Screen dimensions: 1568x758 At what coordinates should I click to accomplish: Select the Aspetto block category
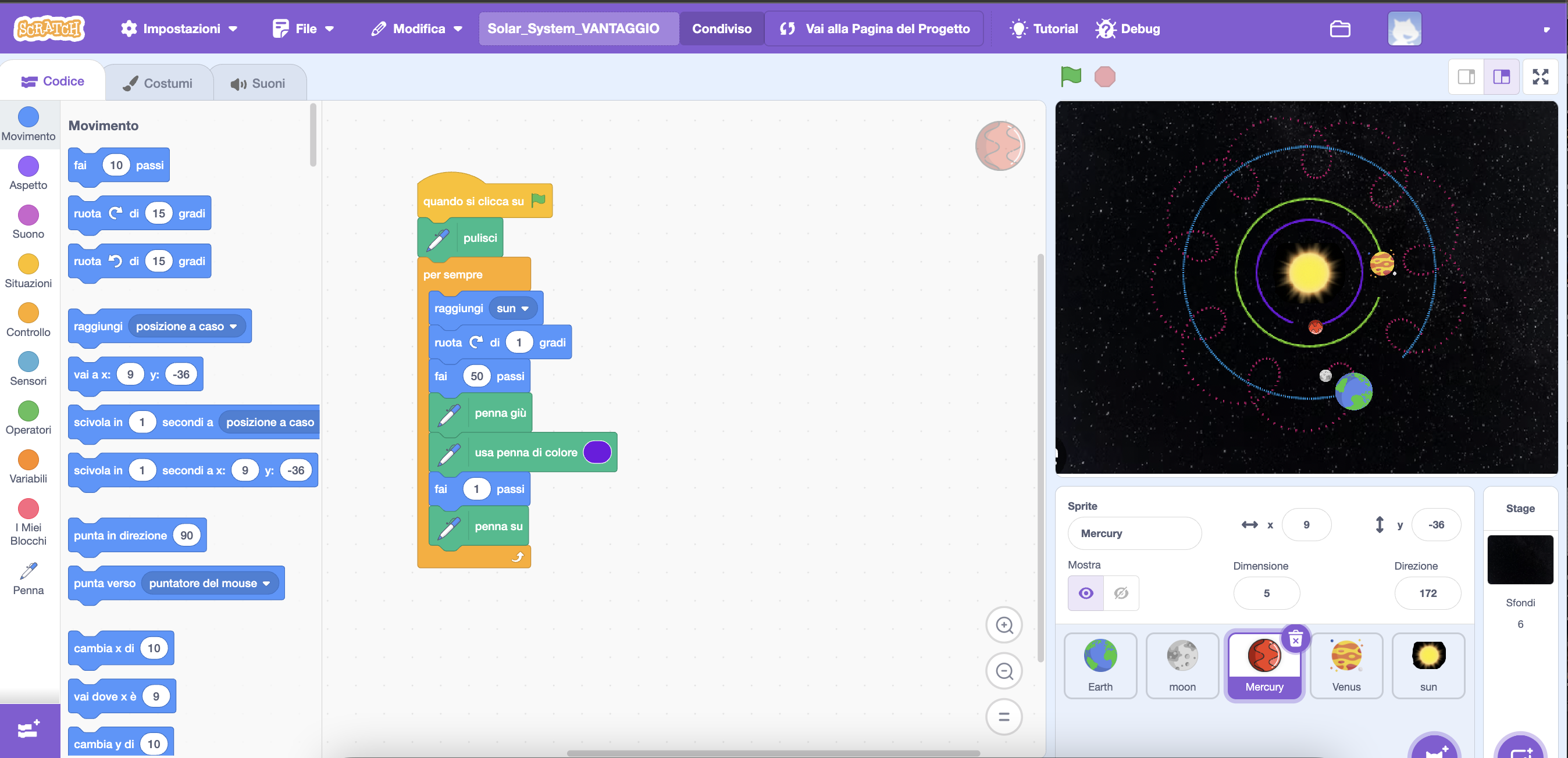coord(28,173)
